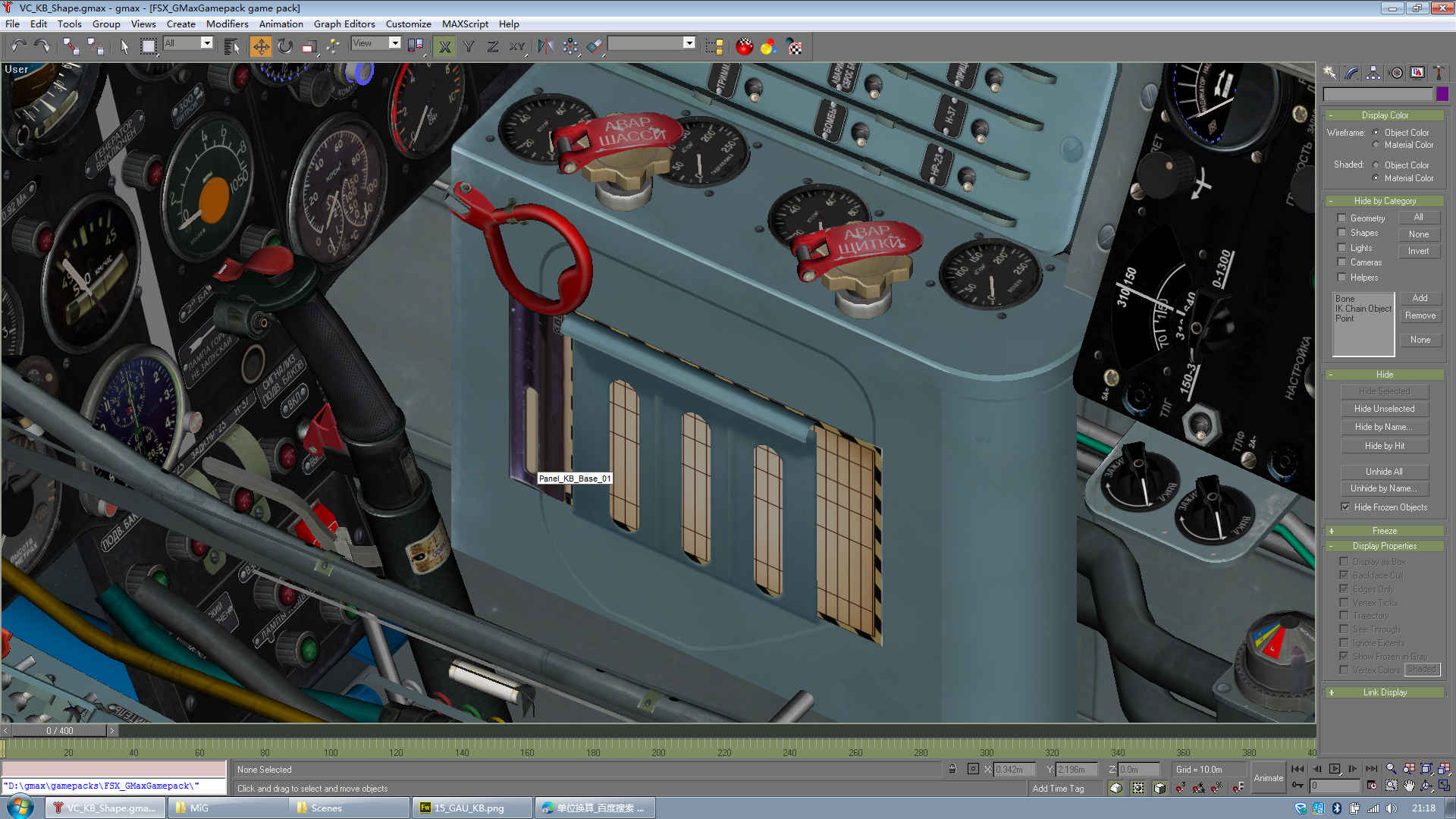The image size is (1456, 819).
Task: Toggle the Hide Frozen Objects checkbox
Action: click(x=1345, y=507)
